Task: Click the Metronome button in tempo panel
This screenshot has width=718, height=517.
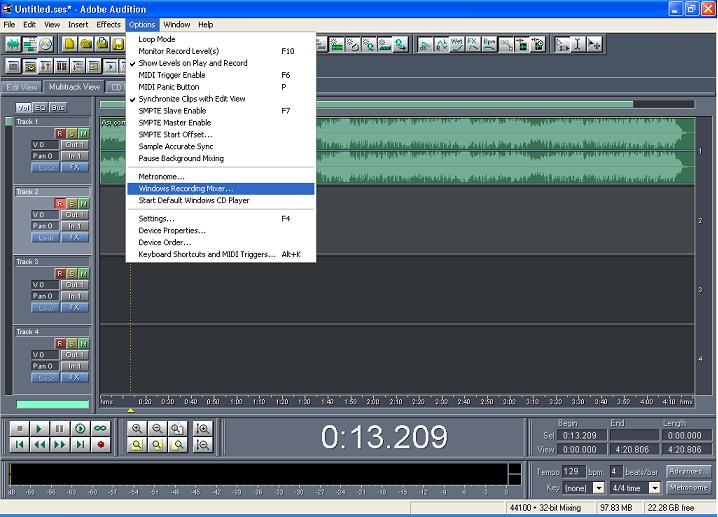Action: 688,488
